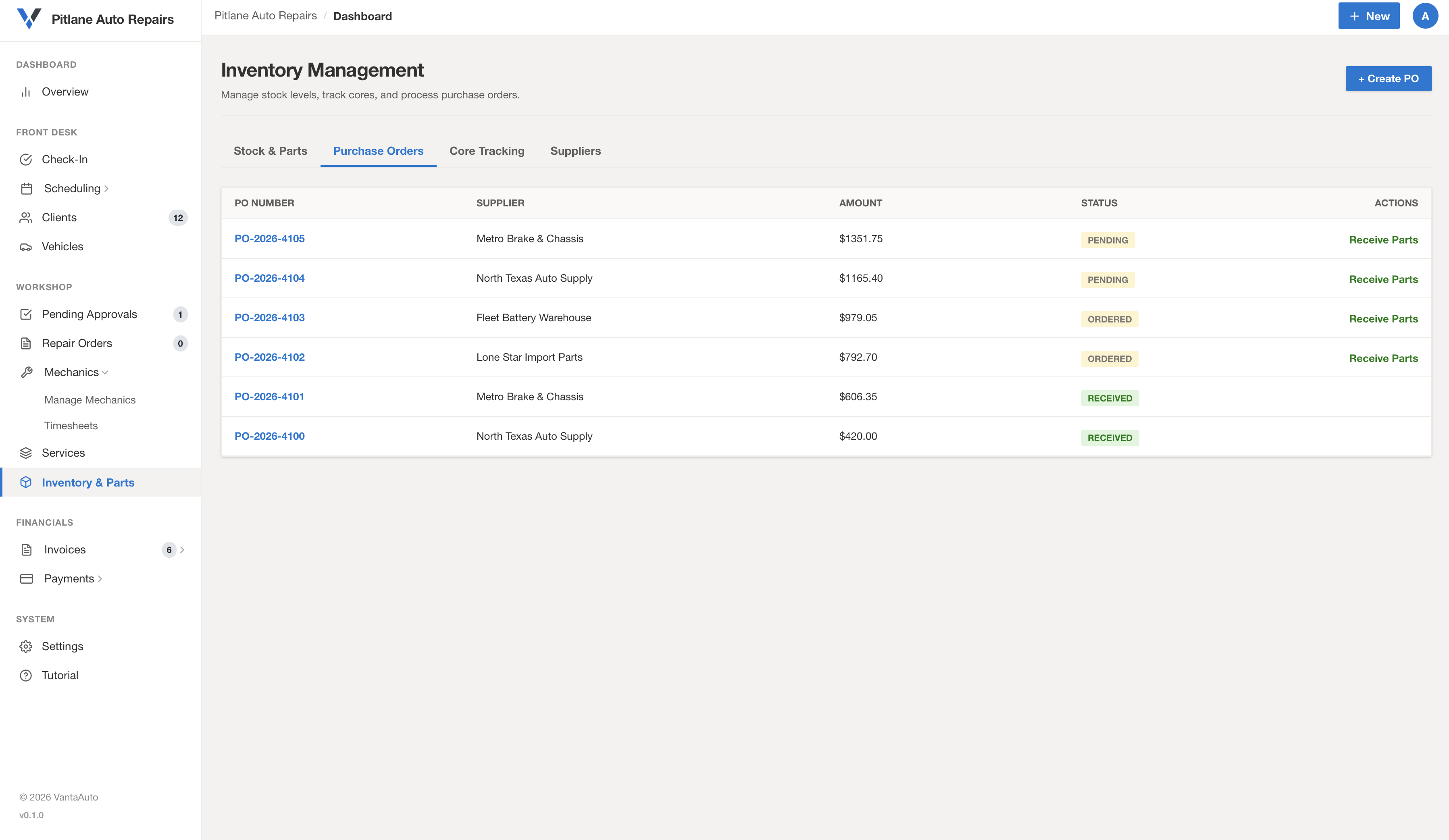Viewport: 1449px width, 840px height.
Task: Click the New button in header
Action: pyautogui.click(x=1368, y=16)
